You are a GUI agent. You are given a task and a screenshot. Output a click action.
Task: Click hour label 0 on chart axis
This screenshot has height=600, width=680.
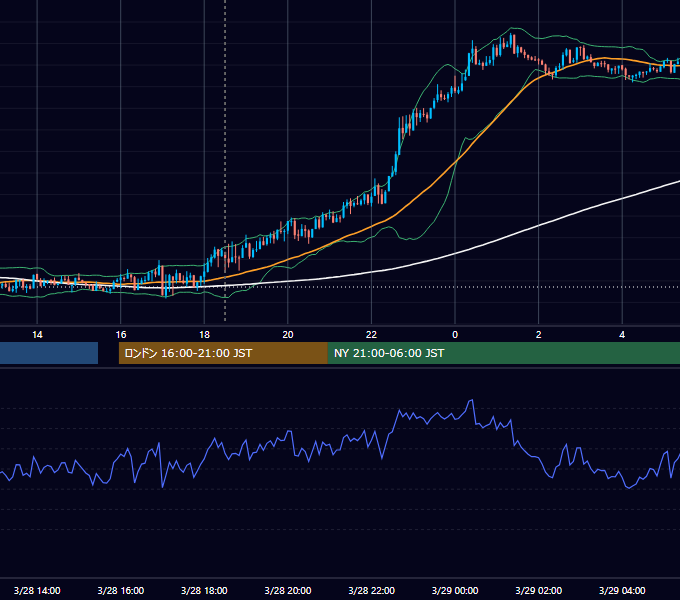pyautogui.click(x=455, y=335)
